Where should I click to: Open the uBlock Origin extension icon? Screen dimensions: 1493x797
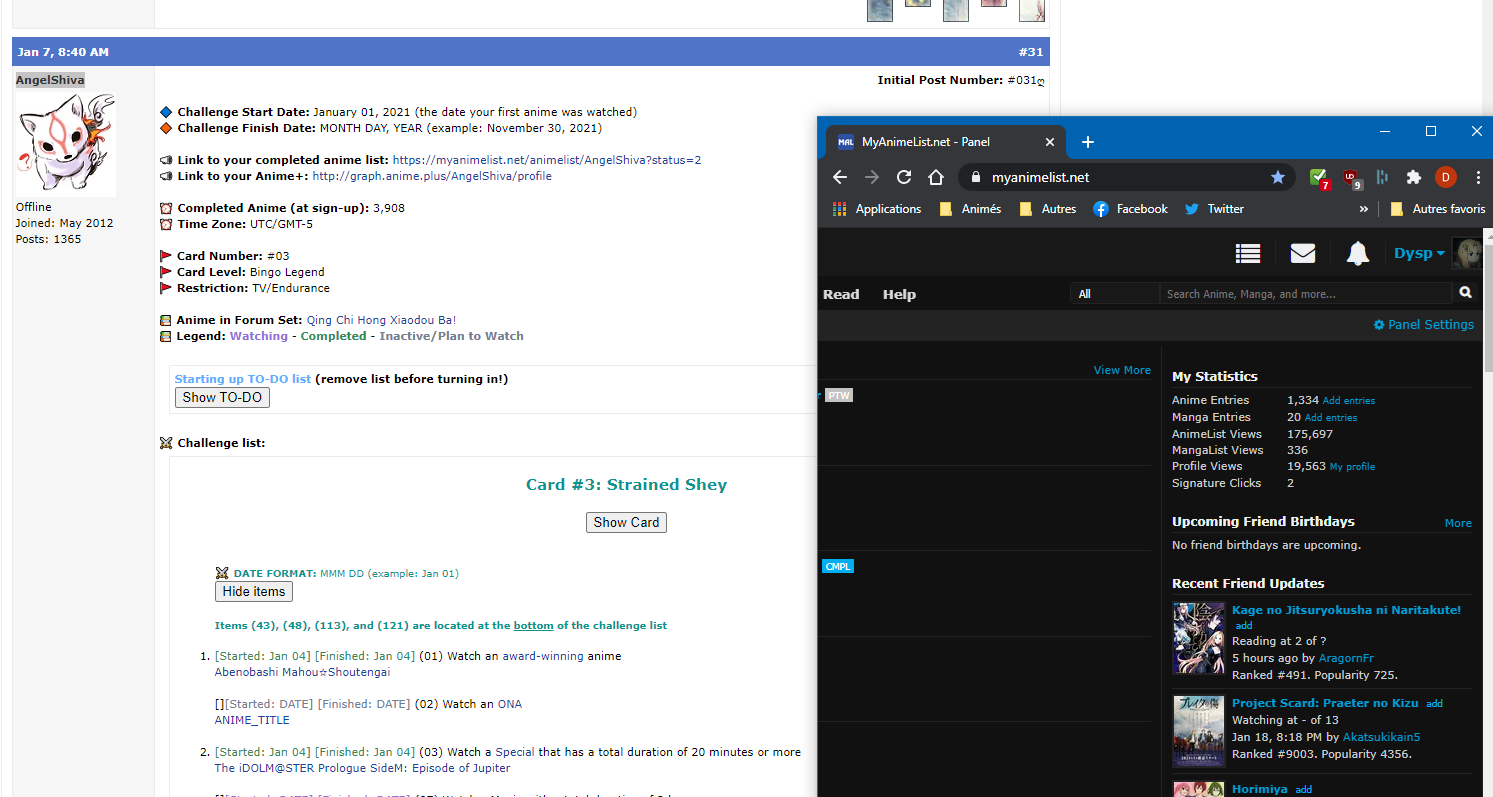click(1351, 177)
